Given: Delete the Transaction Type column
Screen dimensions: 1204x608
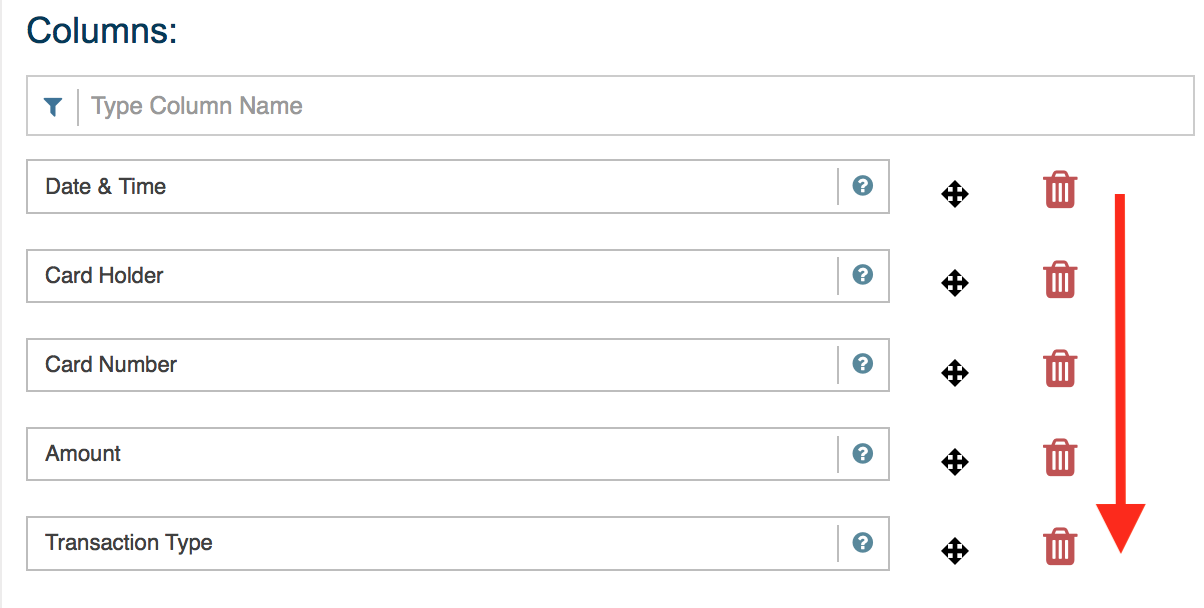Looking at the screenshot, I should click(1060, 546).
